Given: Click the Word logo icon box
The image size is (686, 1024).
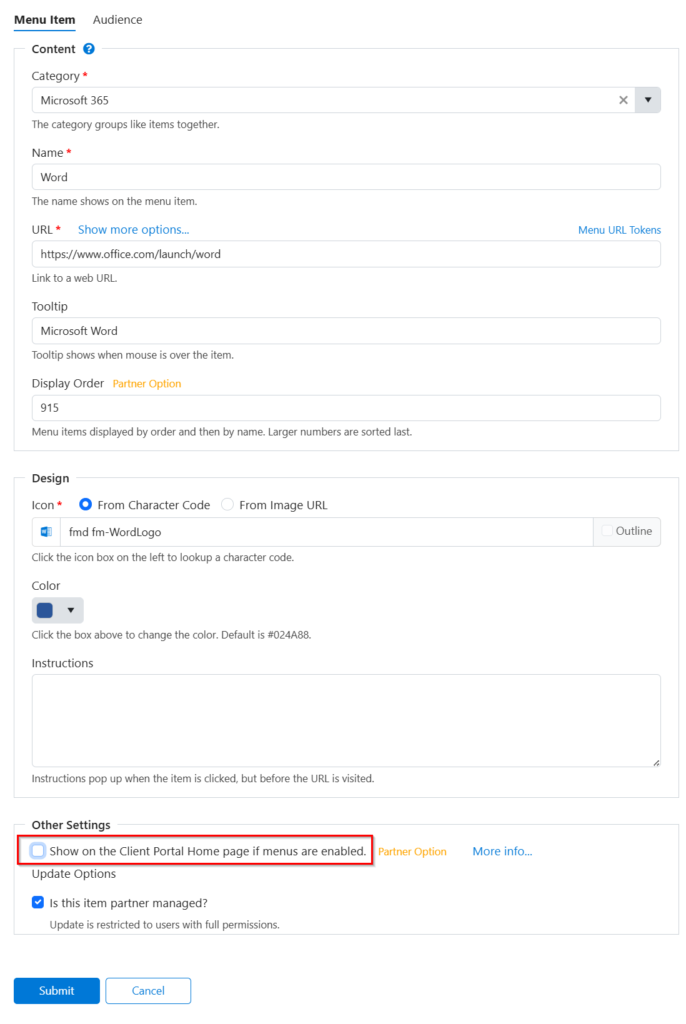Looking at the screenshot, I should coord(46,532).
